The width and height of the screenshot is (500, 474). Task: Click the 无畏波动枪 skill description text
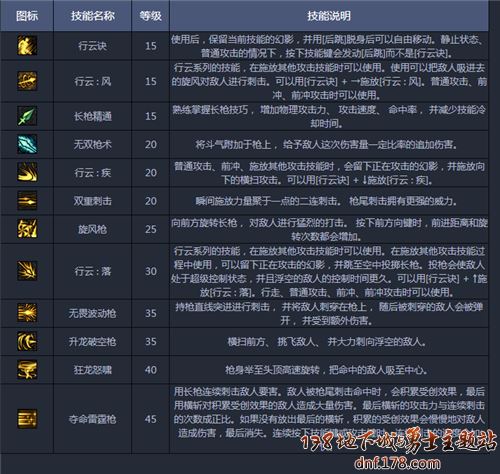click(329, 314)
